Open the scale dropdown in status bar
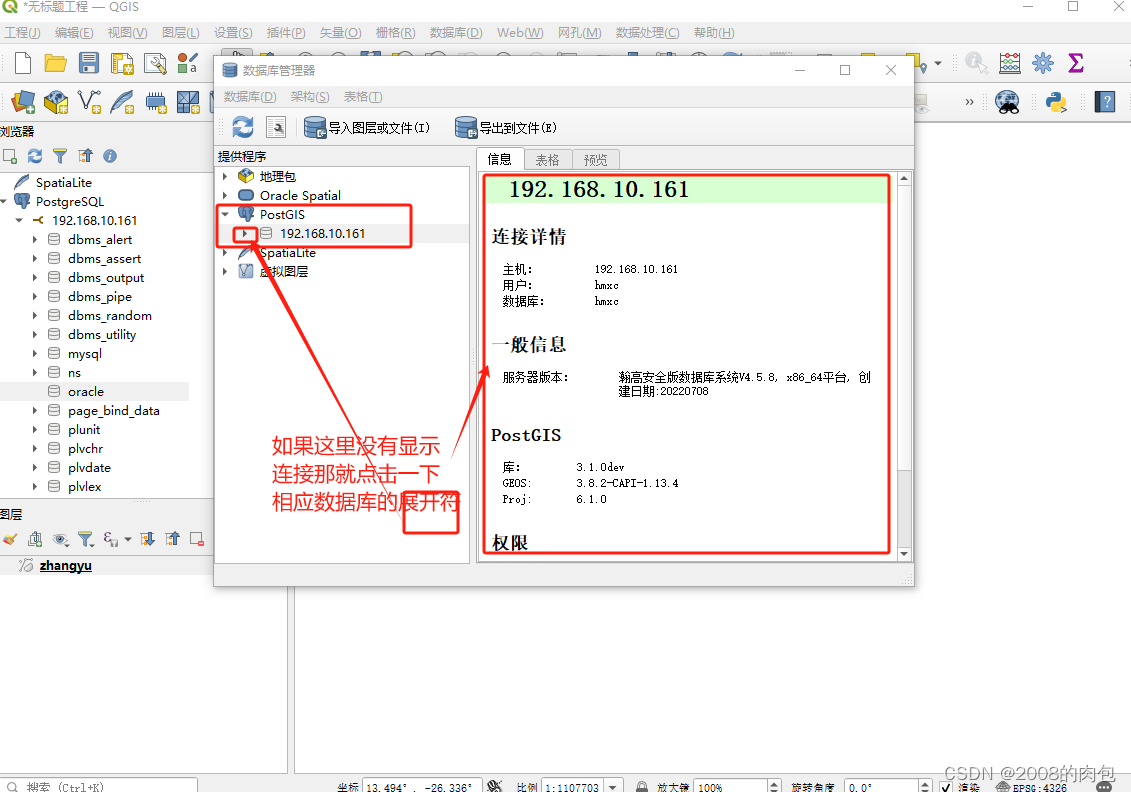The width and height of the screenshot is (1131, 792). [x=613, y=787]
